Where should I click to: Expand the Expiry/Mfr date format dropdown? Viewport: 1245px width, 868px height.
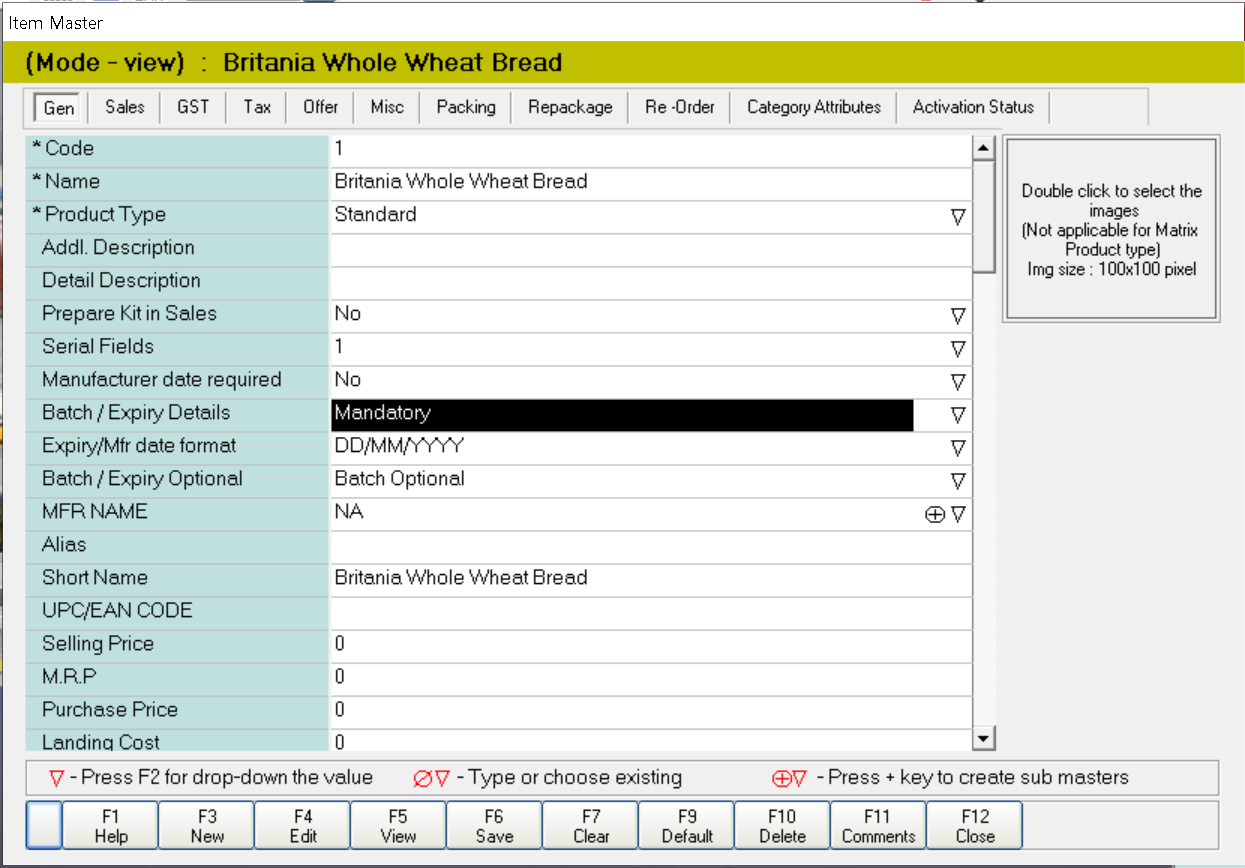958,448
